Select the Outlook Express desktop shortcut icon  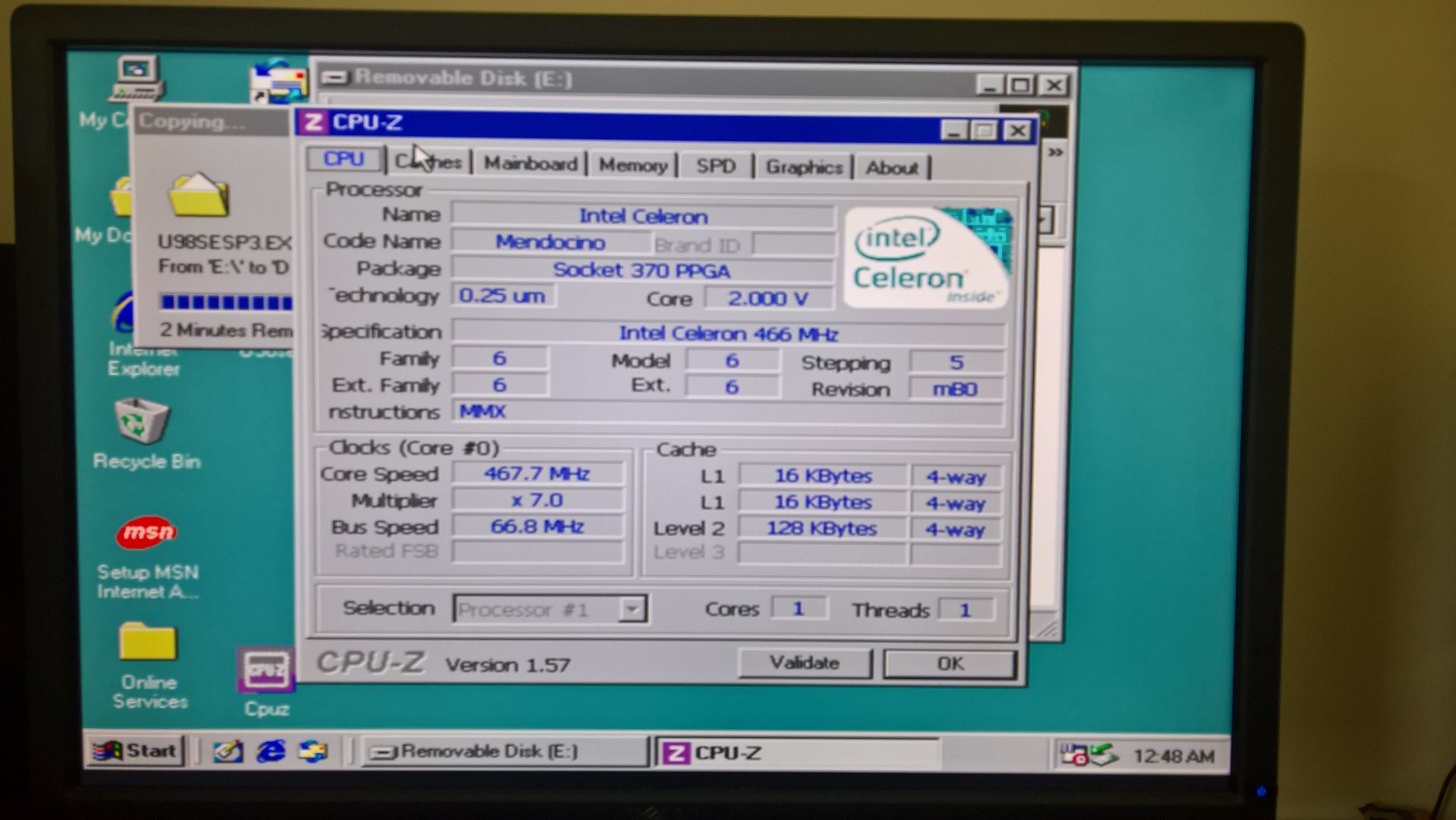coord(279,81)
